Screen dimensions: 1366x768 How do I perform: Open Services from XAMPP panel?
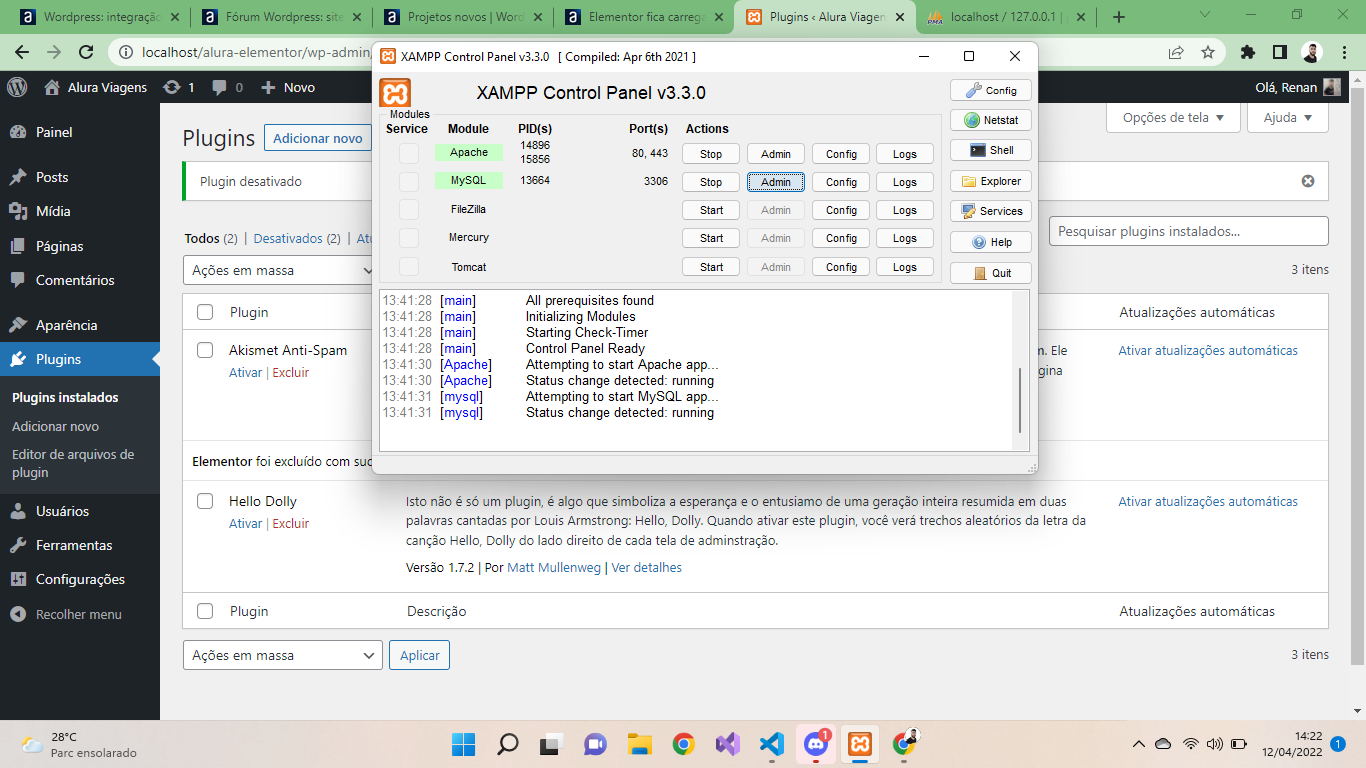pos(991,211)
